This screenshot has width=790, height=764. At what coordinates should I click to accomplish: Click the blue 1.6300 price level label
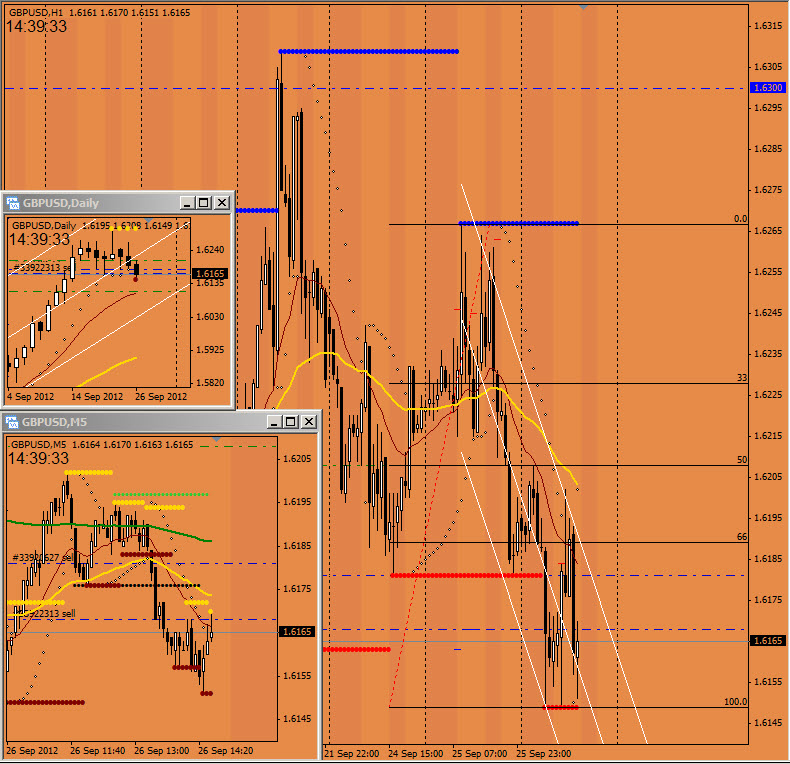point(767,88)
